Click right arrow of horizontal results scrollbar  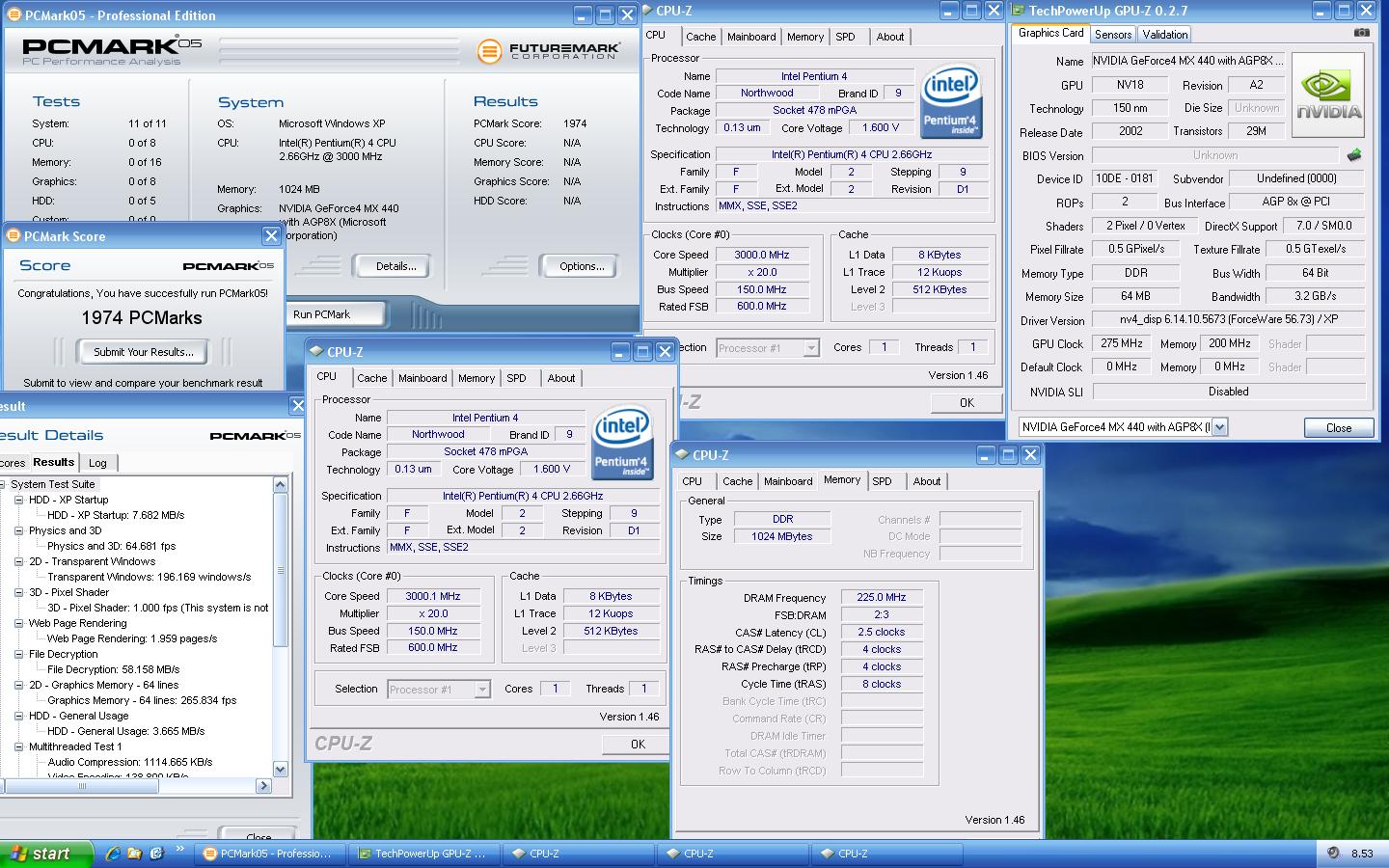point(263,786)
